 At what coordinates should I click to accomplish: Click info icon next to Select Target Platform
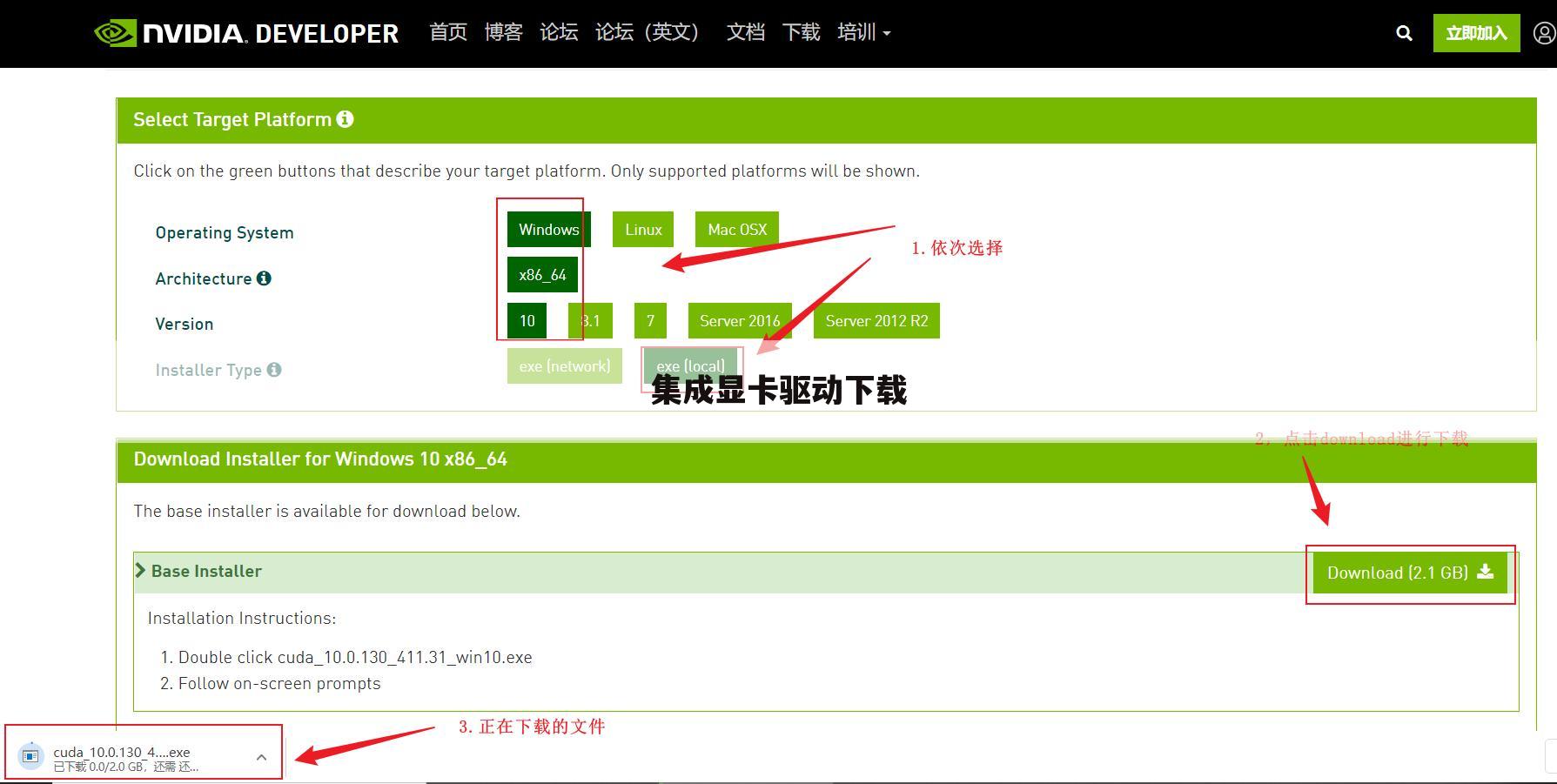point(346,119)
